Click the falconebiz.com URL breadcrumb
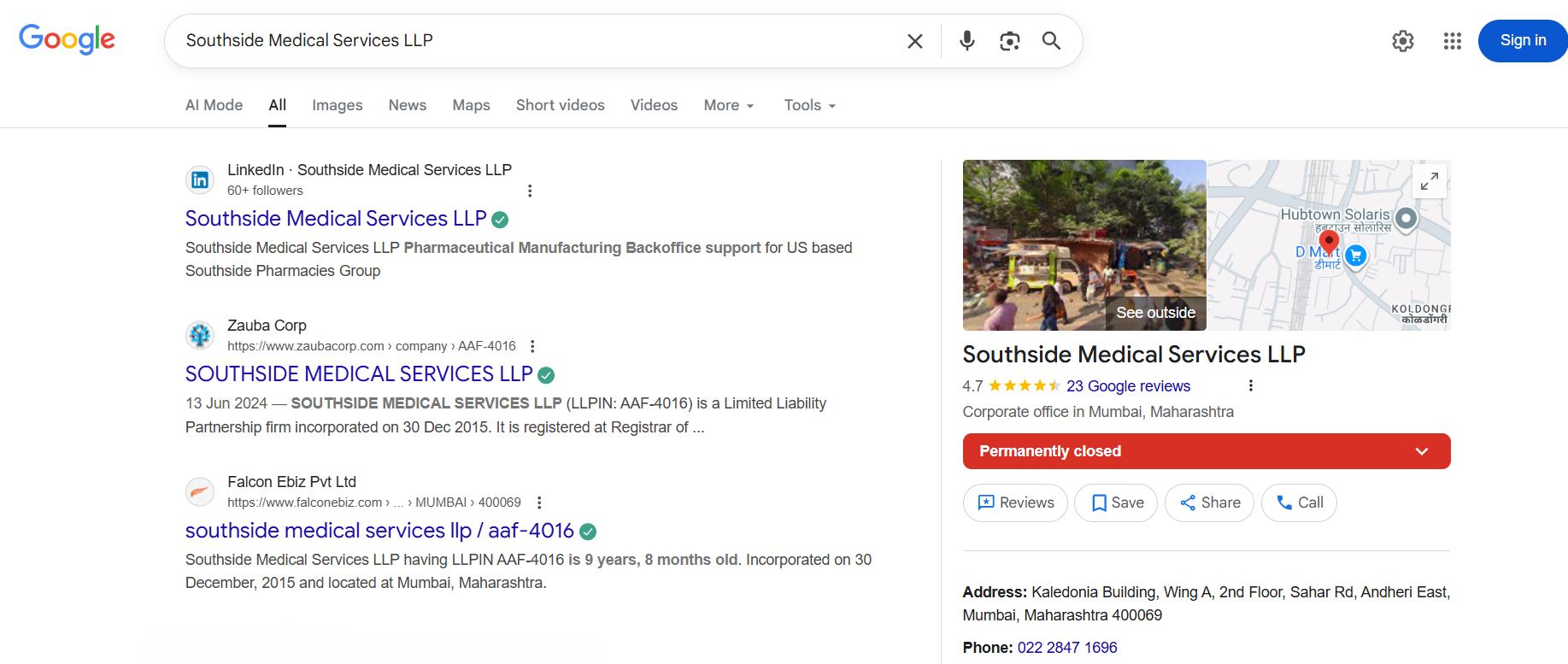This screenshot has height=664, width=1568. click(x=374, y=502)
